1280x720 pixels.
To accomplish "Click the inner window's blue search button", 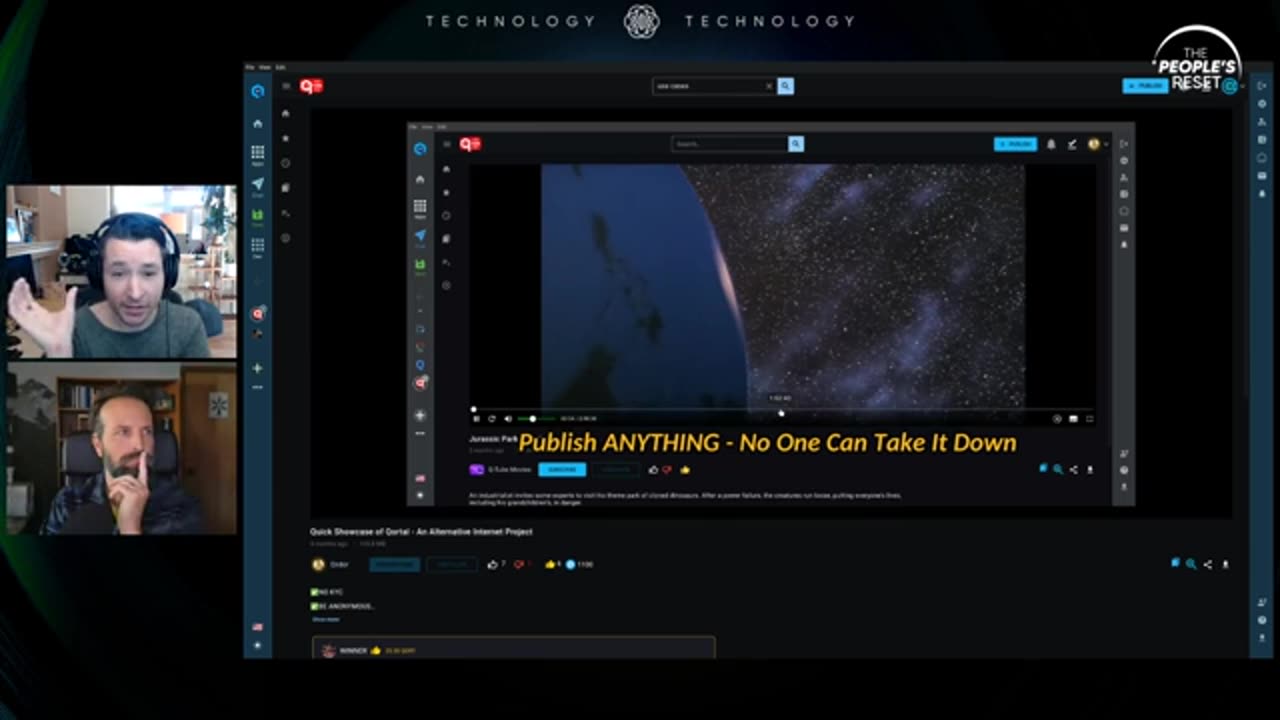I will coord(796,144).
